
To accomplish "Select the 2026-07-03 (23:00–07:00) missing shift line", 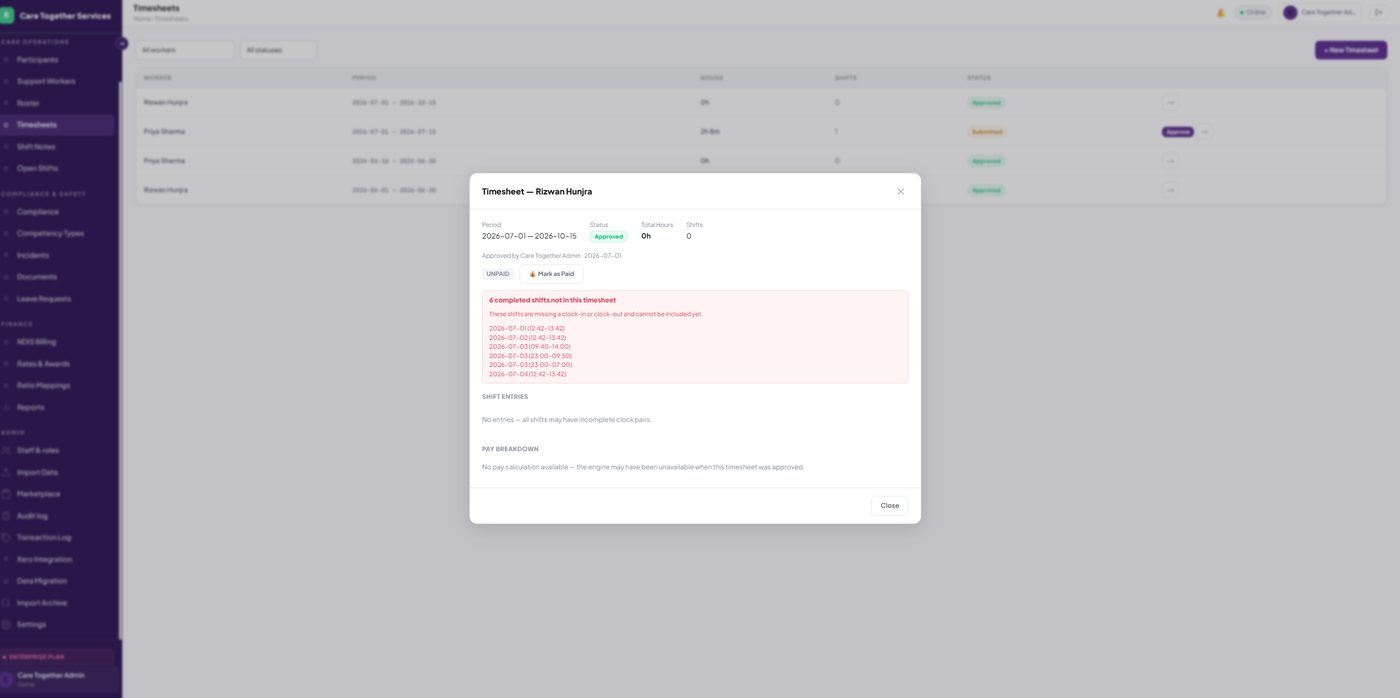I will tap(531, 365).
